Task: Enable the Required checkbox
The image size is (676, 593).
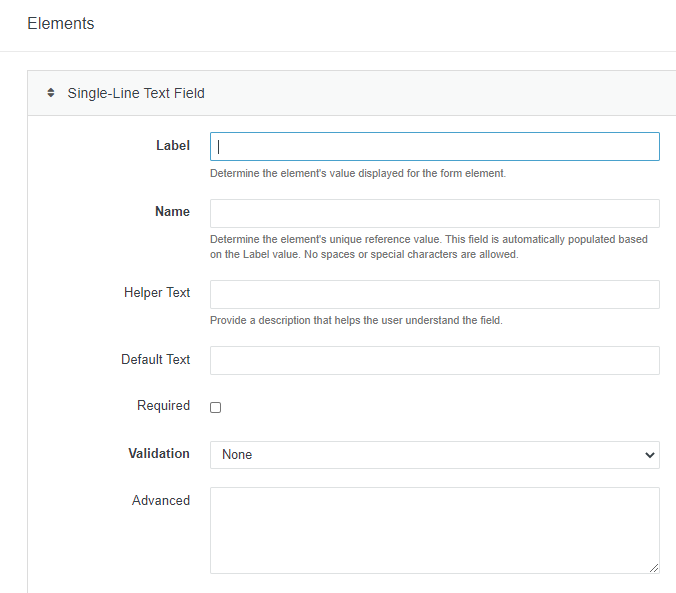Action: [216, 407]
